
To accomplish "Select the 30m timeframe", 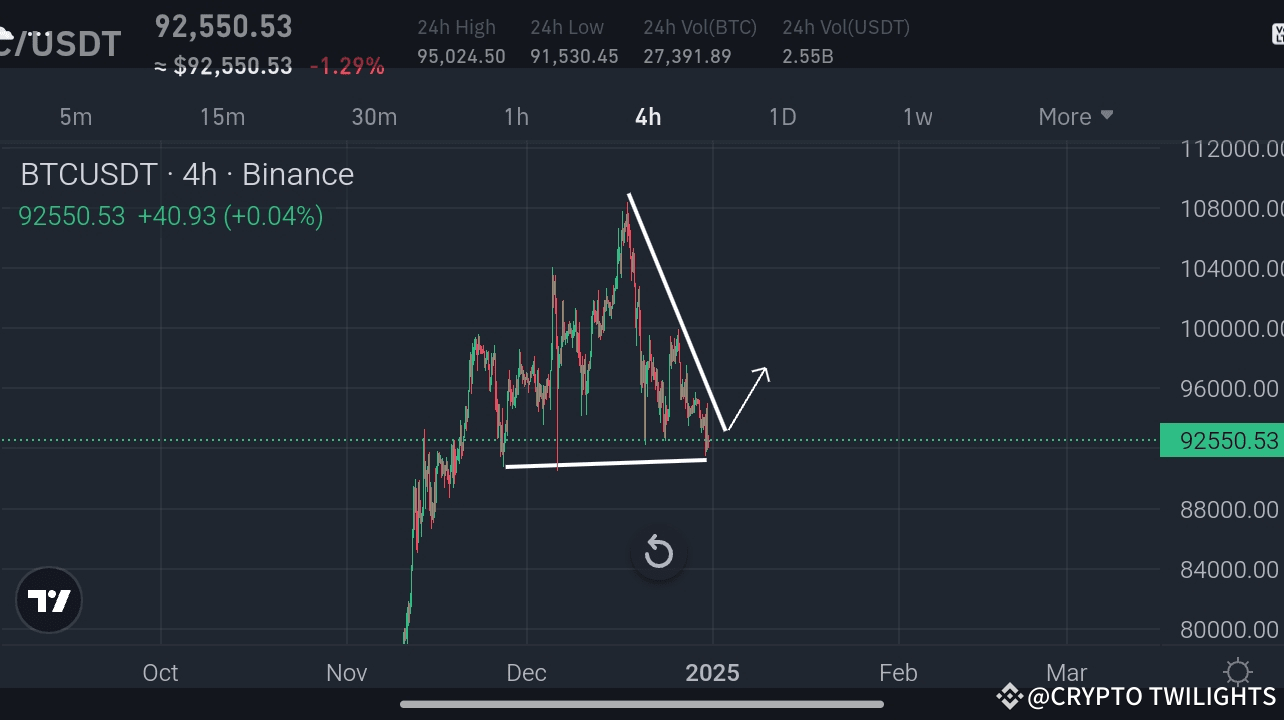I will pyautogui.click(x=374, y=116).
